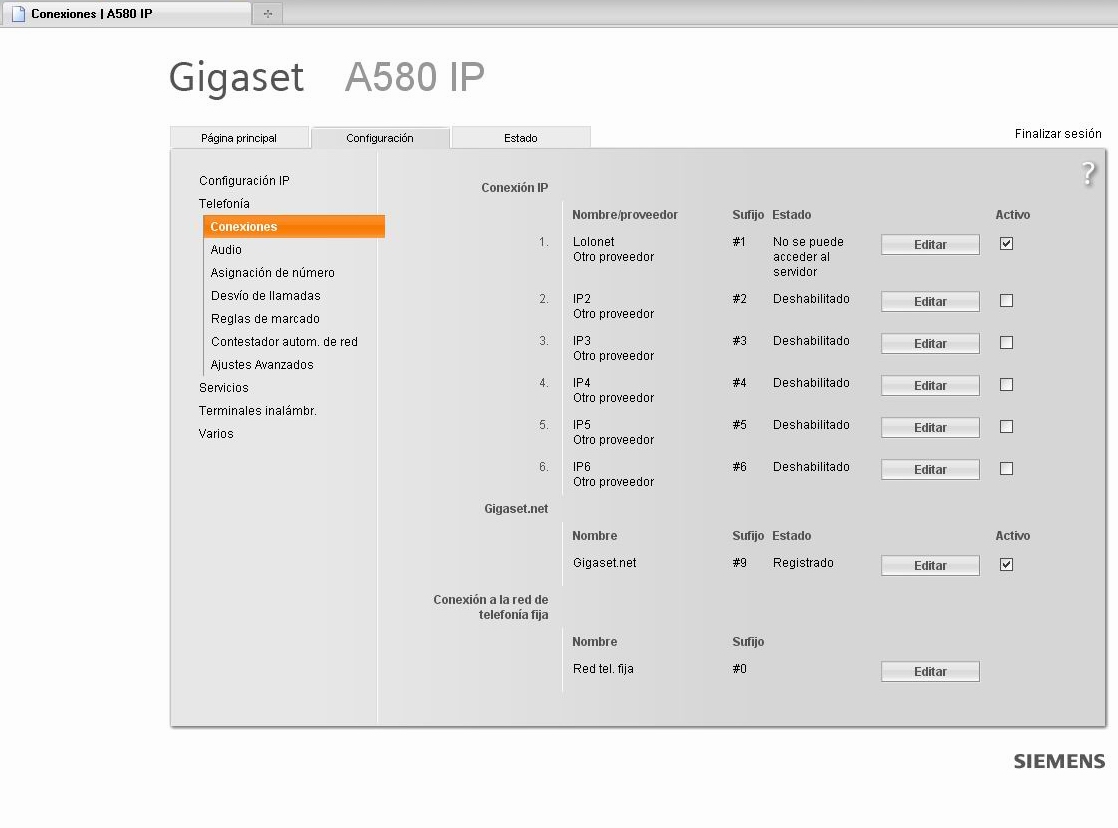Switch to the Página principal tab
The image size is (1118, 828).
pos(240,137)
